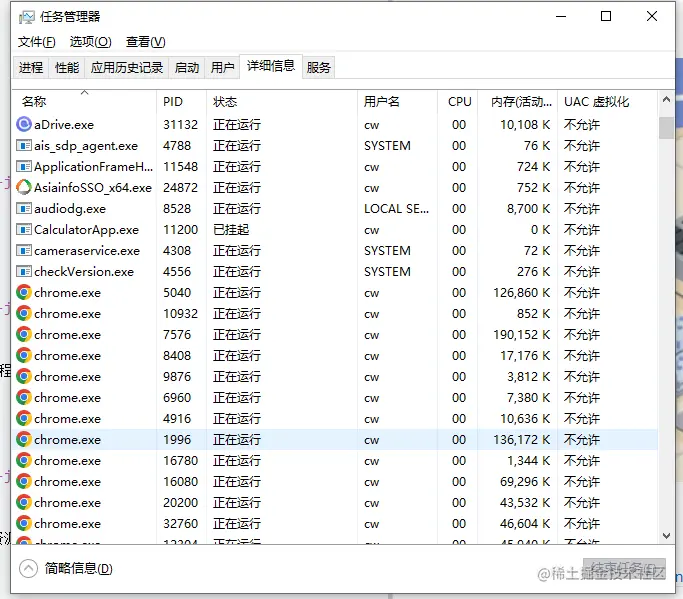Sort by the CPU column header
The height and width of the screenshot is (599, 683).
pyautogui.click(x=457, y=102)
